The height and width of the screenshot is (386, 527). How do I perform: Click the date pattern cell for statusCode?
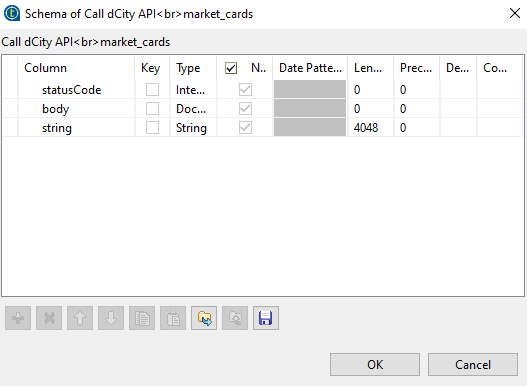point(310,89)
